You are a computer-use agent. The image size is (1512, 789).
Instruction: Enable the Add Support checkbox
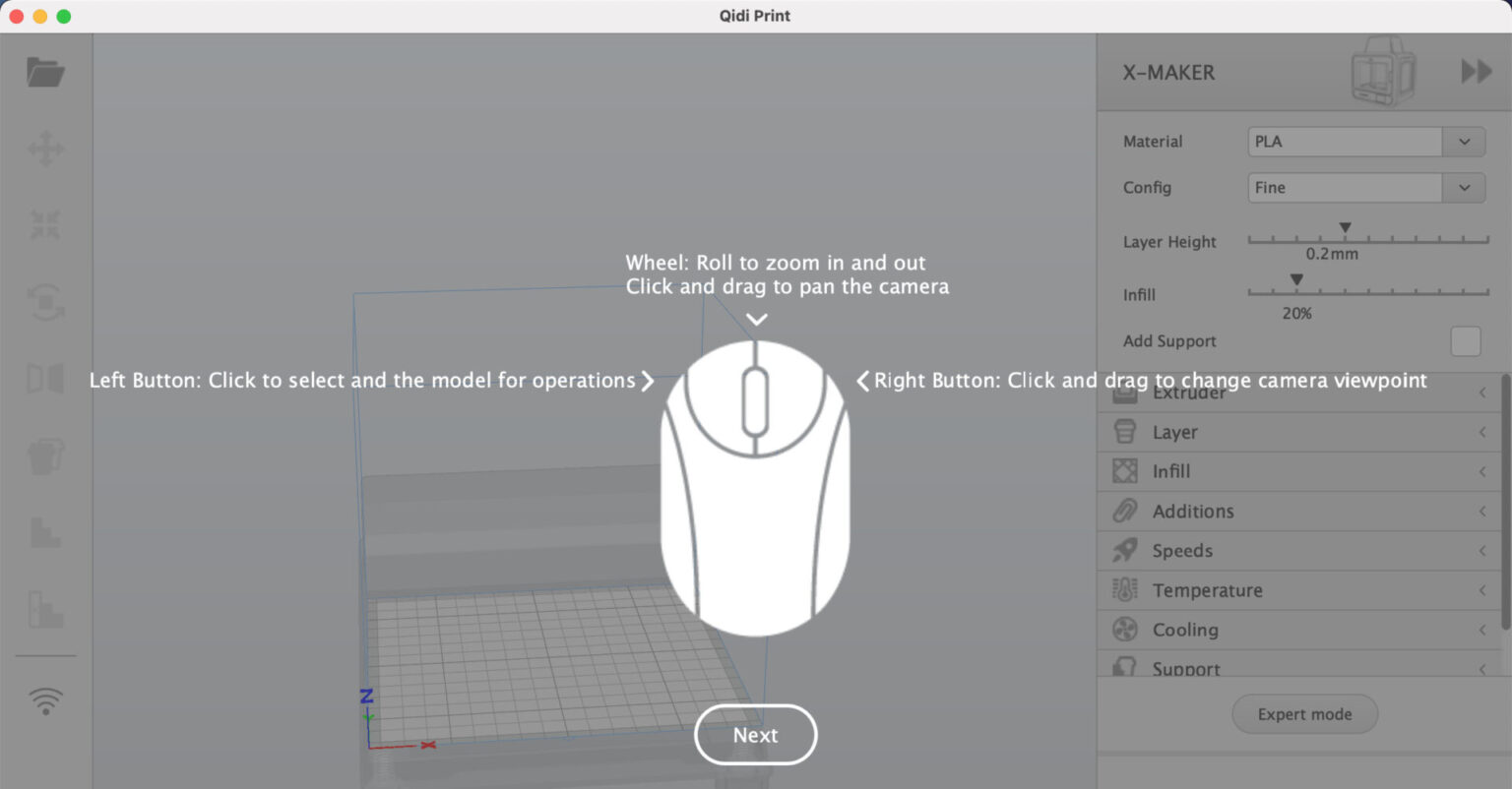click(x=1465, y=341)
